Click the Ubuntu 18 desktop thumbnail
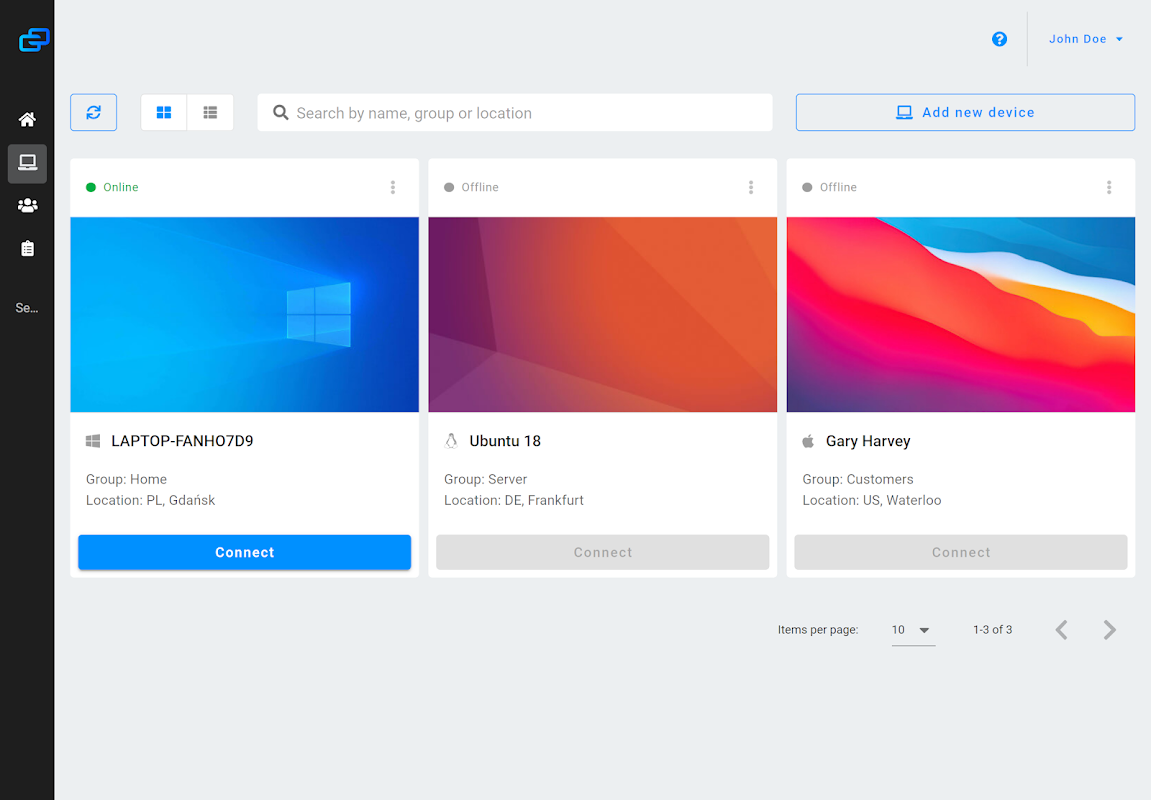The width and height of the screenshot is (1151, 800). tap(603, 314)
